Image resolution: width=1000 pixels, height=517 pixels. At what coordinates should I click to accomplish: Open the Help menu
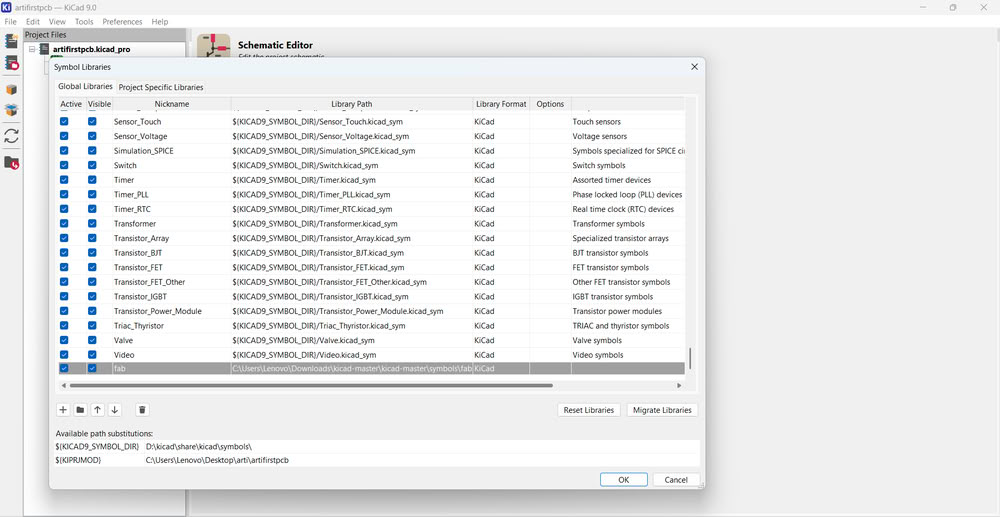click(159, 22)
